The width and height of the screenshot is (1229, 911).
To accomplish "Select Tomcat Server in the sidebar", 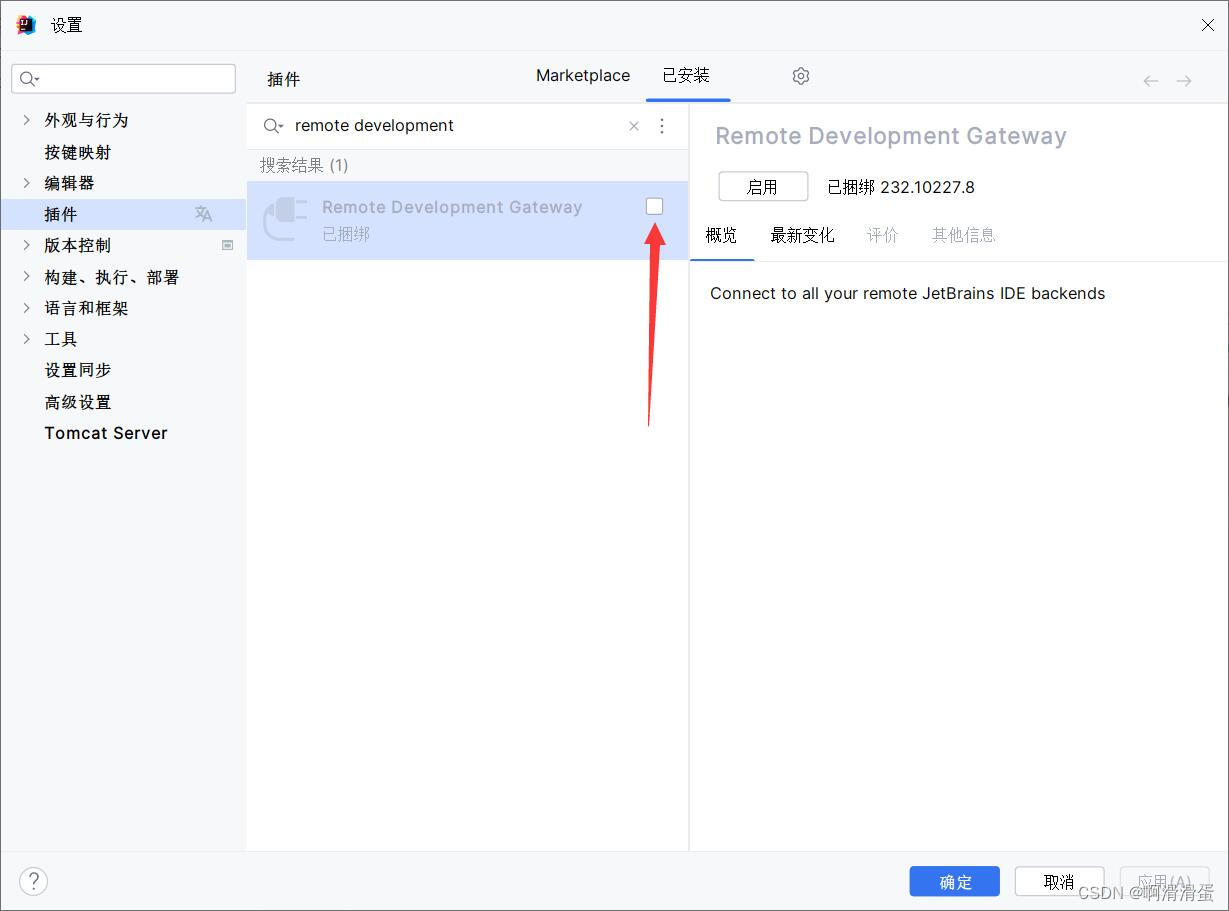I will point(105,432).
